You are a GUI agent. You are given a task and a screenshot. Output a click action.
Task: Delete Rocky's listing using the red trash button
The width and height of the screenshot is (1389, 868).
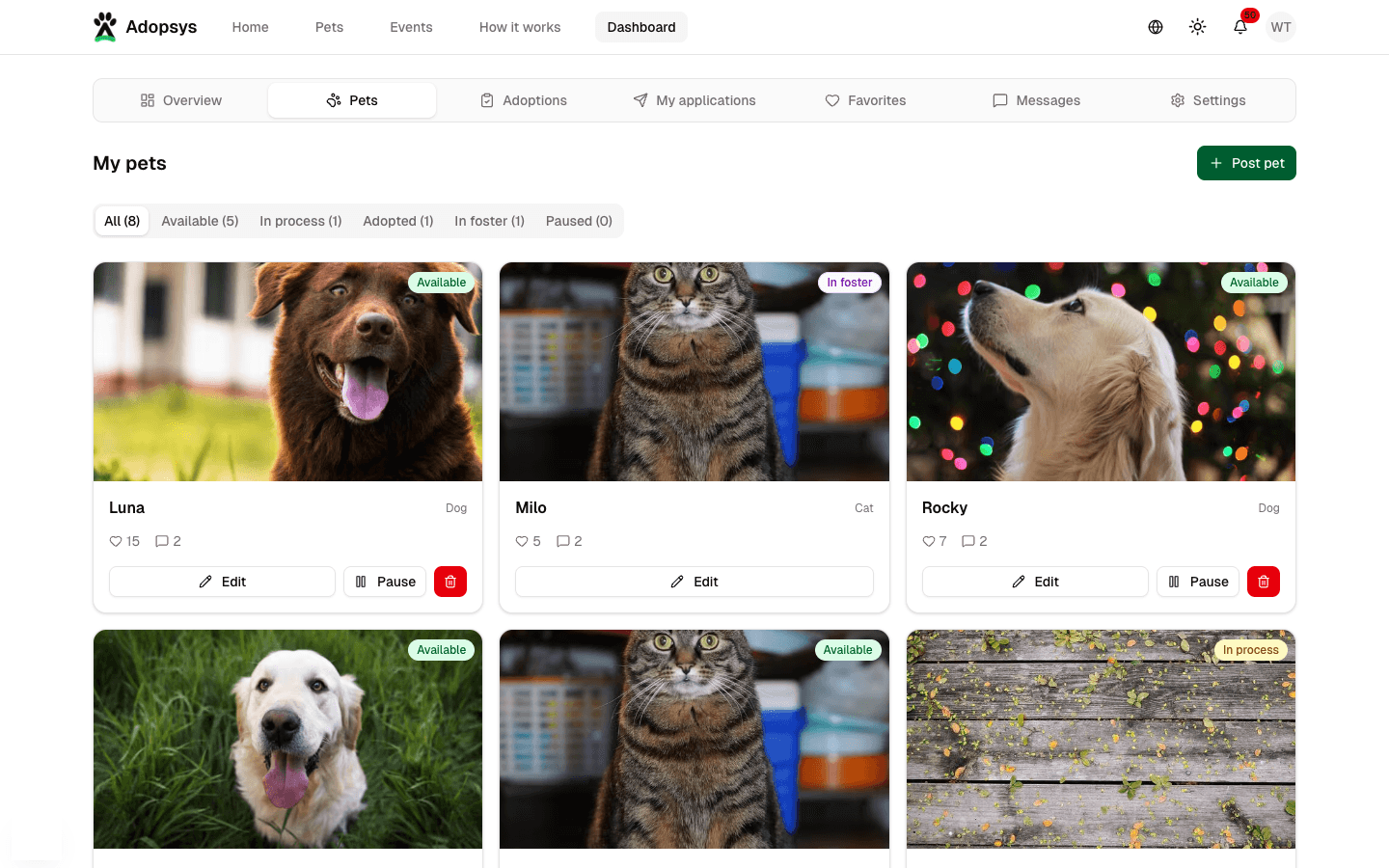1264,581
